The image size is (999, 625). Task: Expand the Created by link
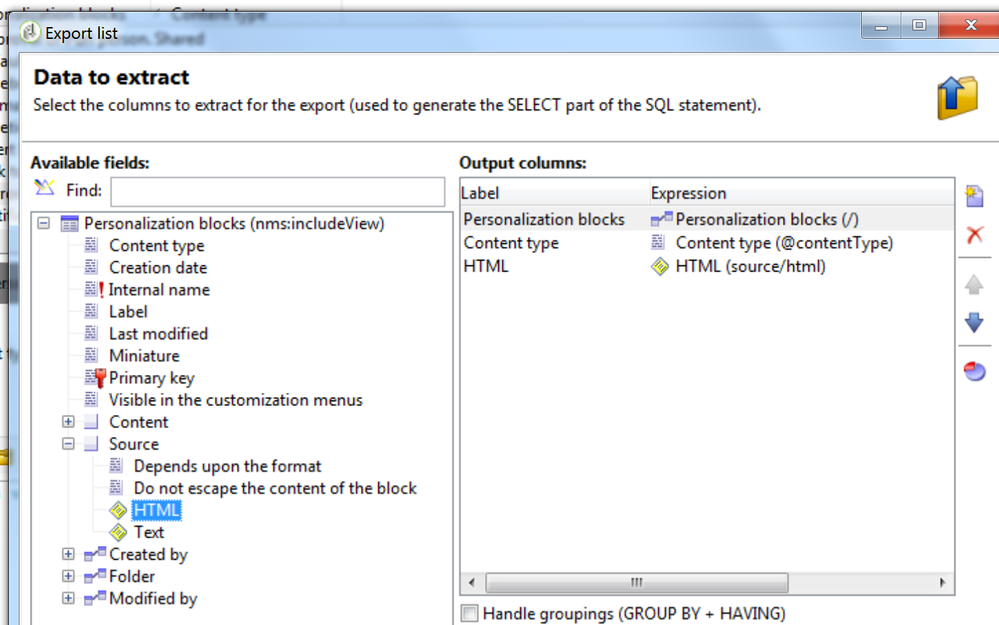click(68, 554)
